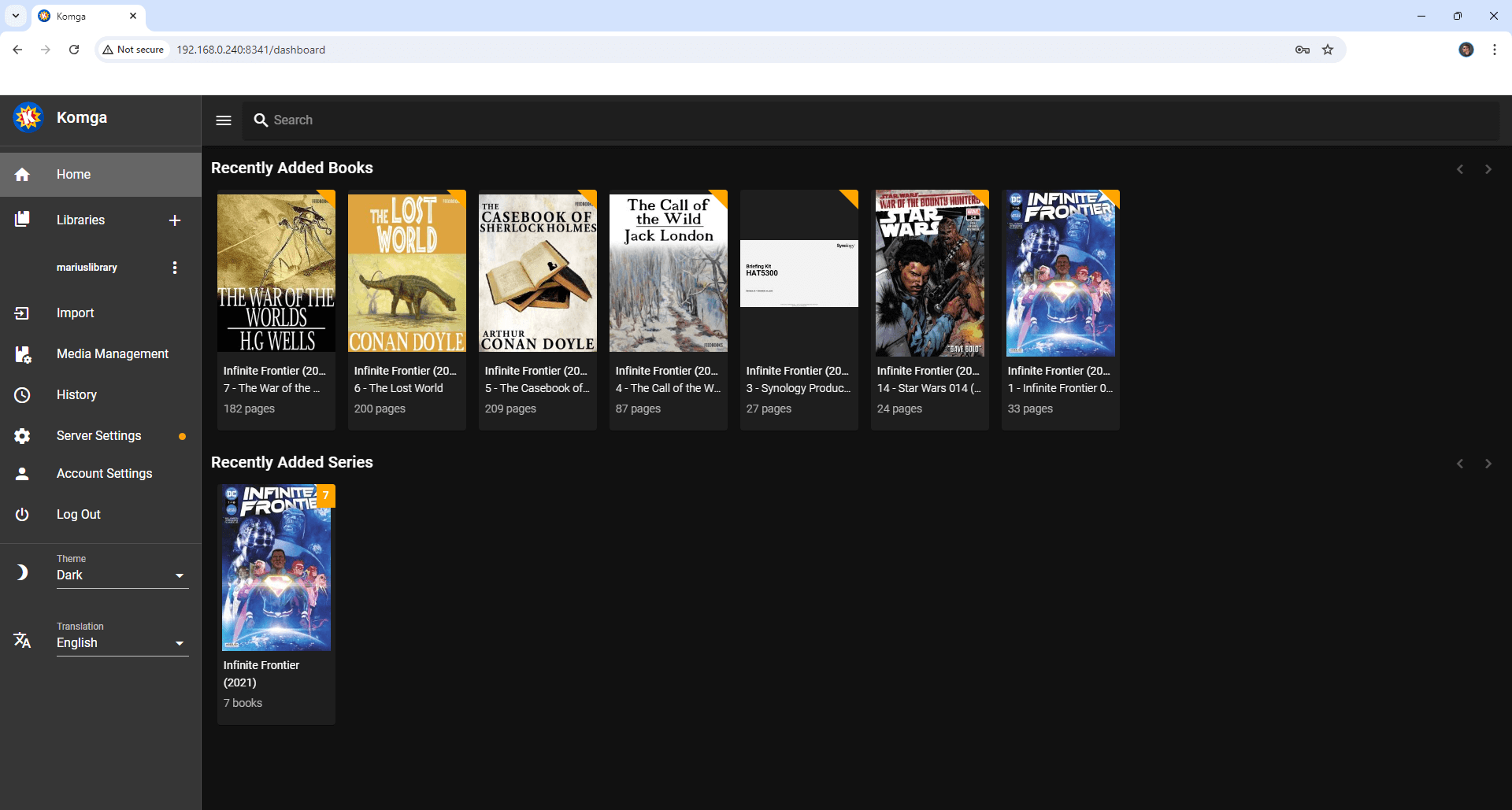Click the Komga logo icon in sidebar

(x=28, y=117)
